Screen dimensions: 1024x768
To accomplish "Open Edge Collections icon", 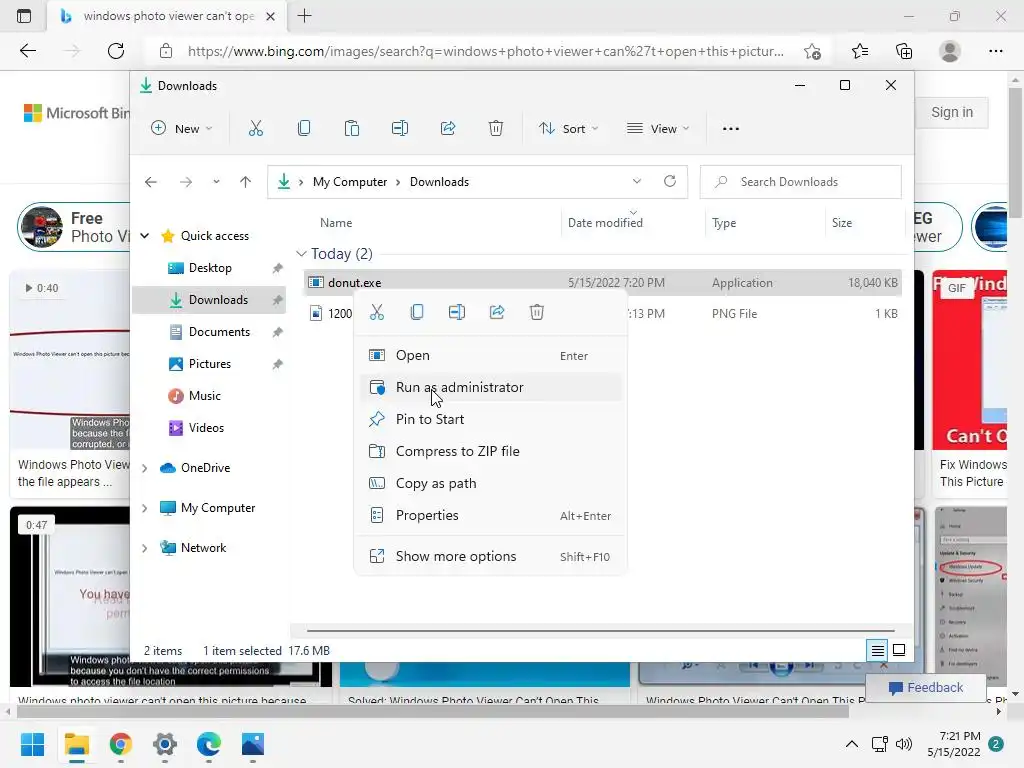I will tap(904, 52).
